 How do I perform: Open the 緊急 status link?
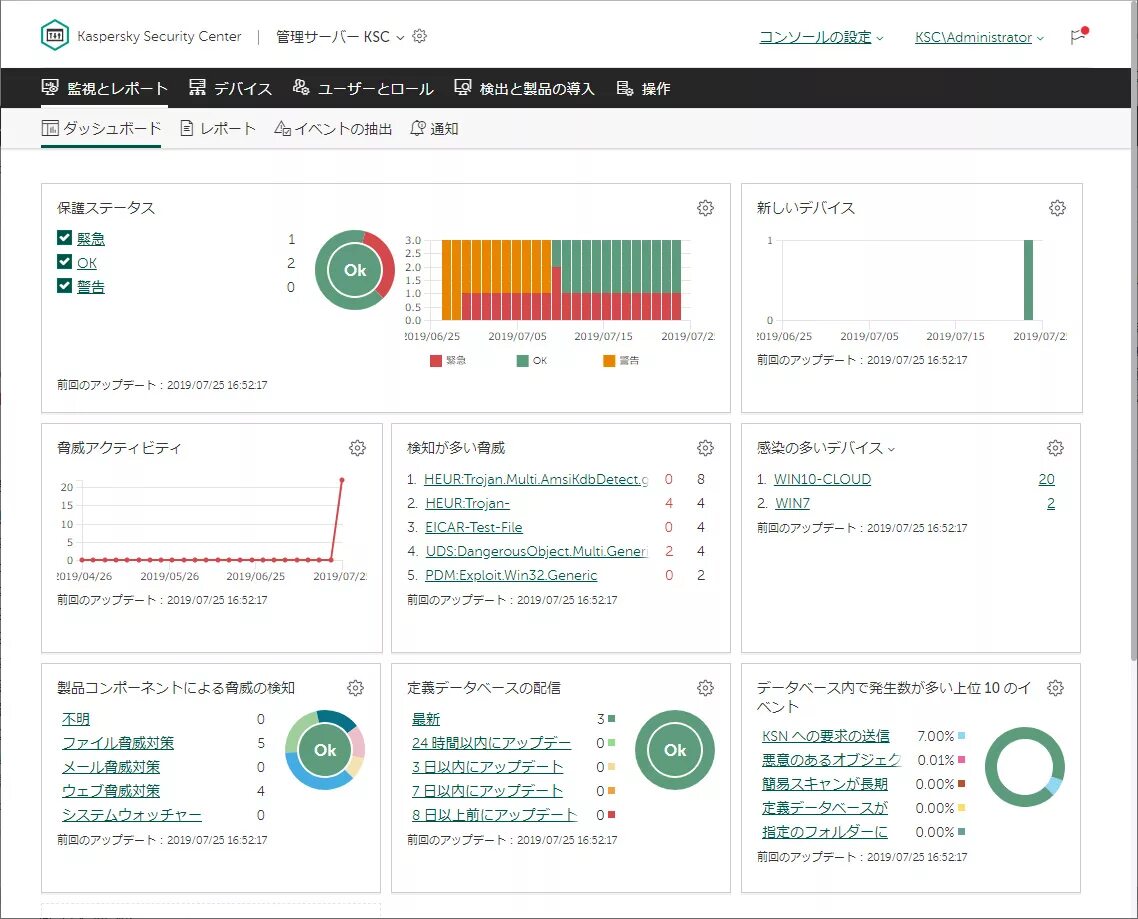91,239
